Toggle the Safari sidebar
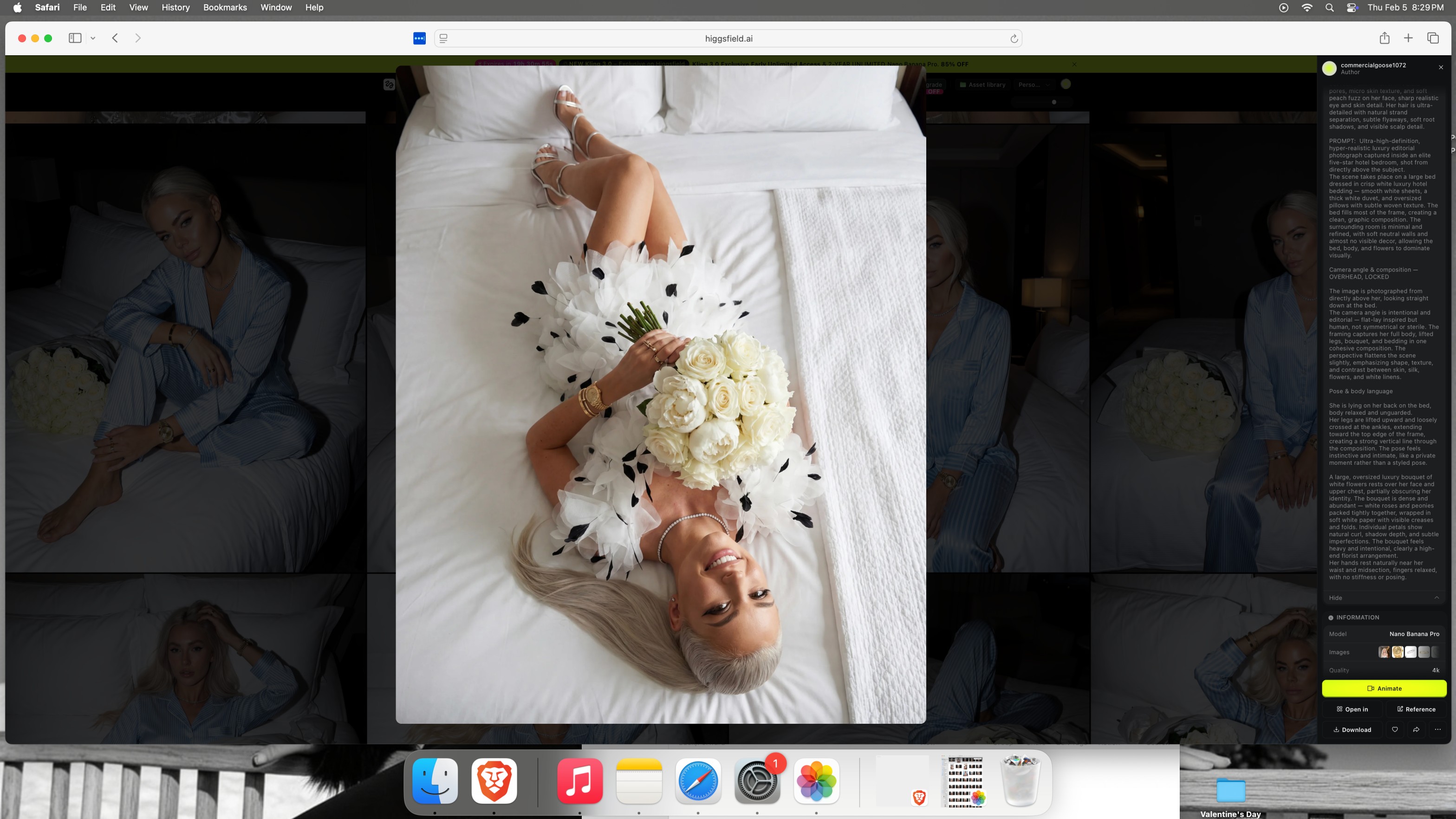Image resolution: width=1456 pixels, height=819 pixels. (75, 39)
